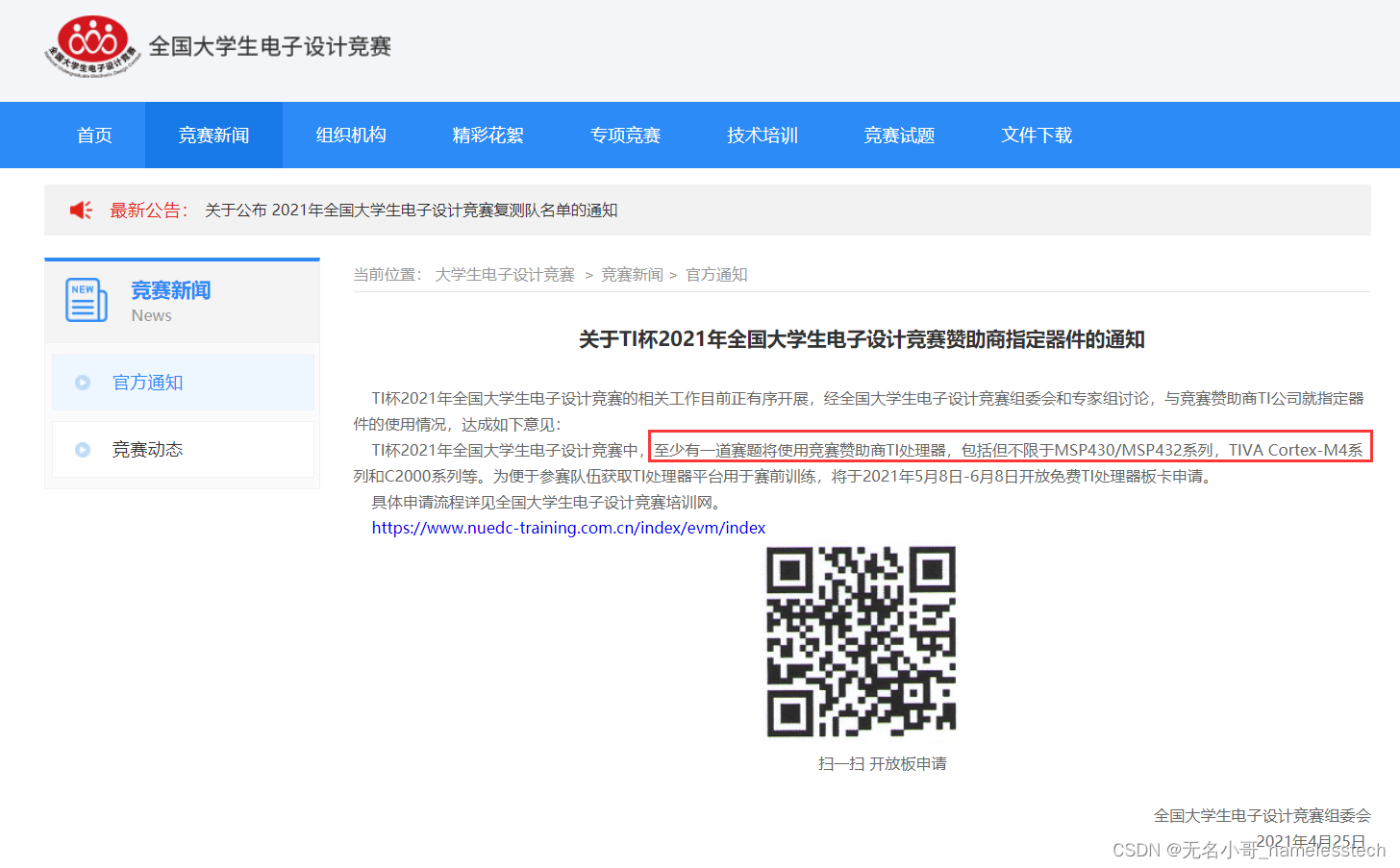1400x868 pixels.
Task: Open the 首页 nav tab
Action: coord(94,136)
